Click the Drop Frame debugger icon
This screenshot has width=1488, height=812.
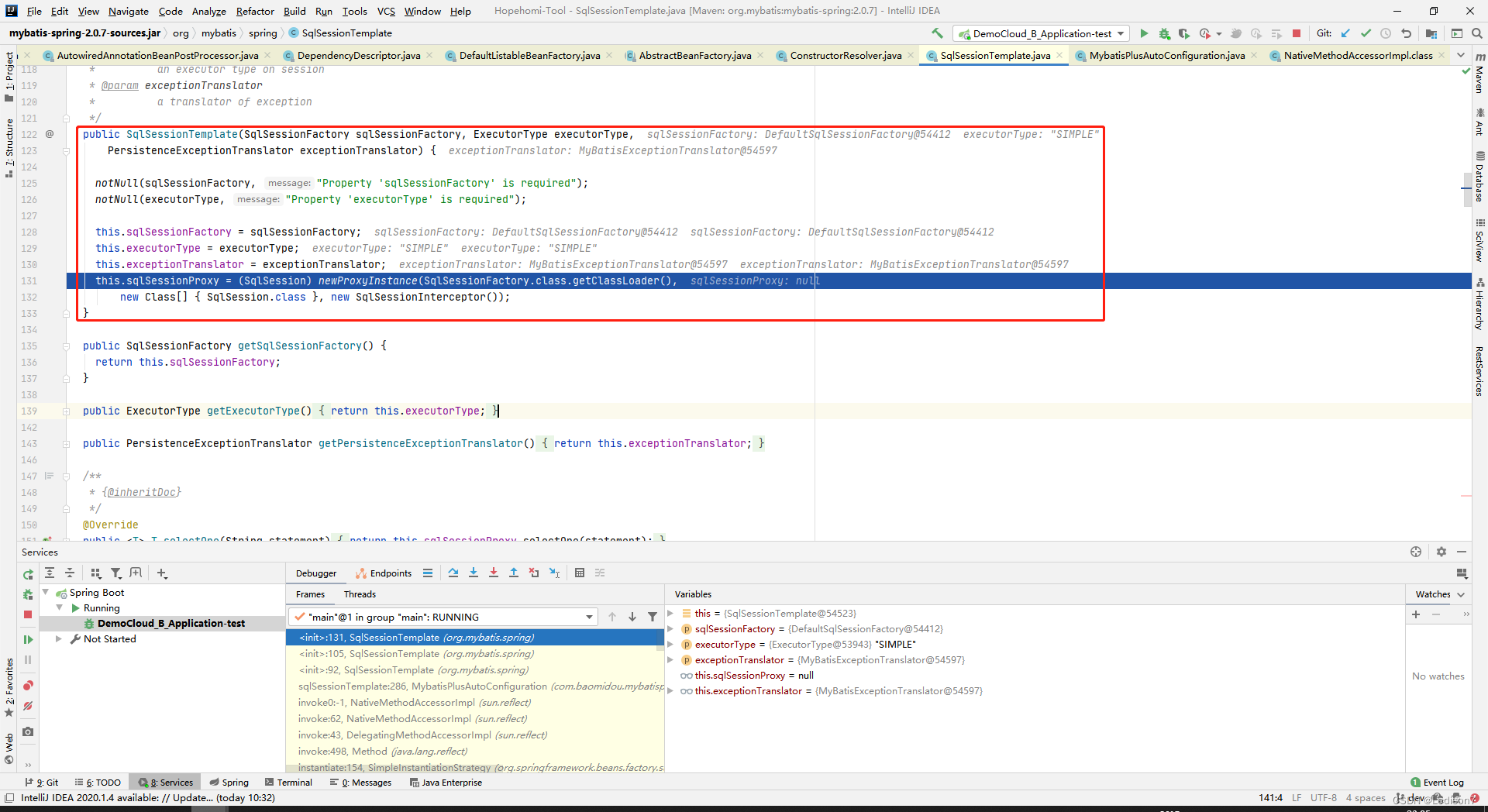(534, 573)
